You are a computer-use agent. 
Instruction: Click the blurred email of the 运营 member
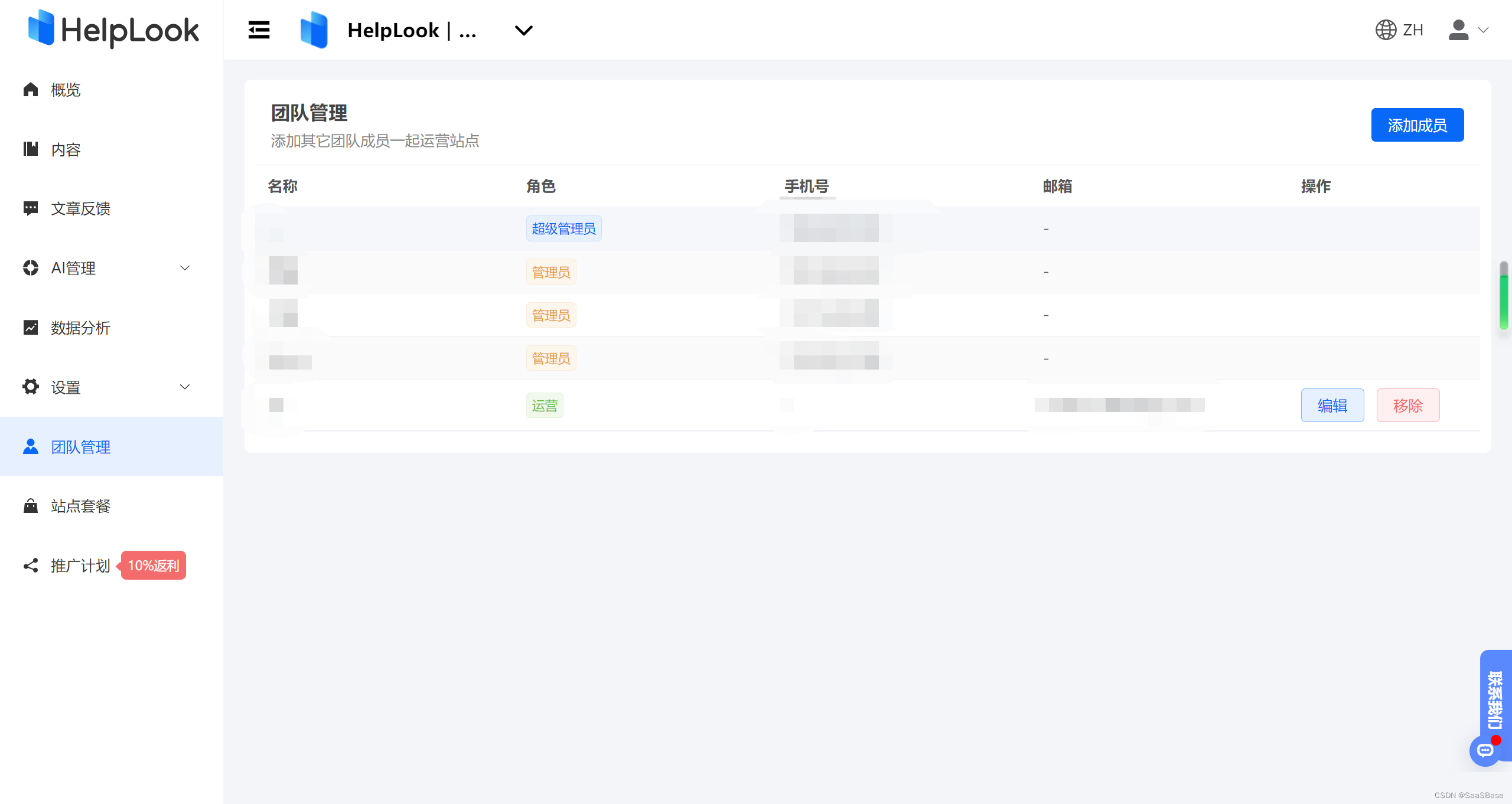pos(1119,405)
